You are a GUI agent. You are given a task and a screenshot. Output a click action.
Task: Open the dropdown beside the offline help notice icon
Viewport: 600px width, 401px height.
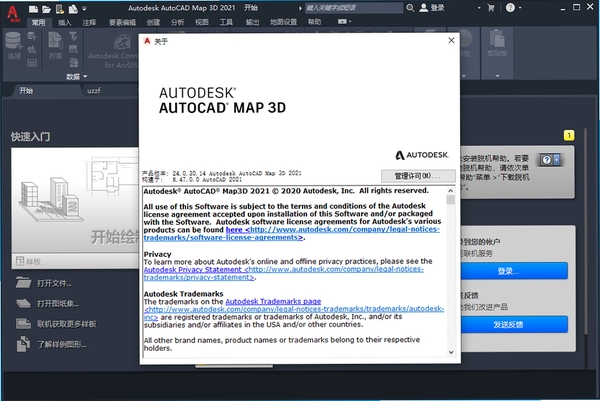point(557,160)
